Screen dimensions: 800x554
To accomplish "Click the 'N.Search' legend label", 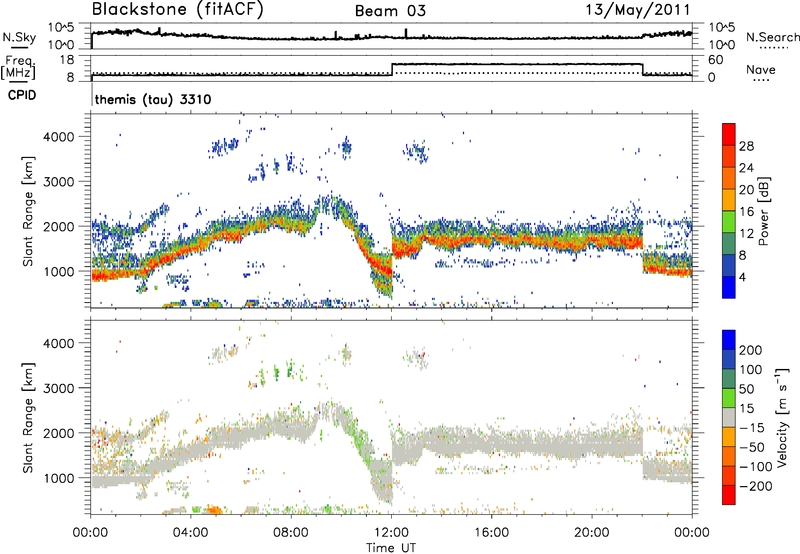I will (x=772, y=37).
